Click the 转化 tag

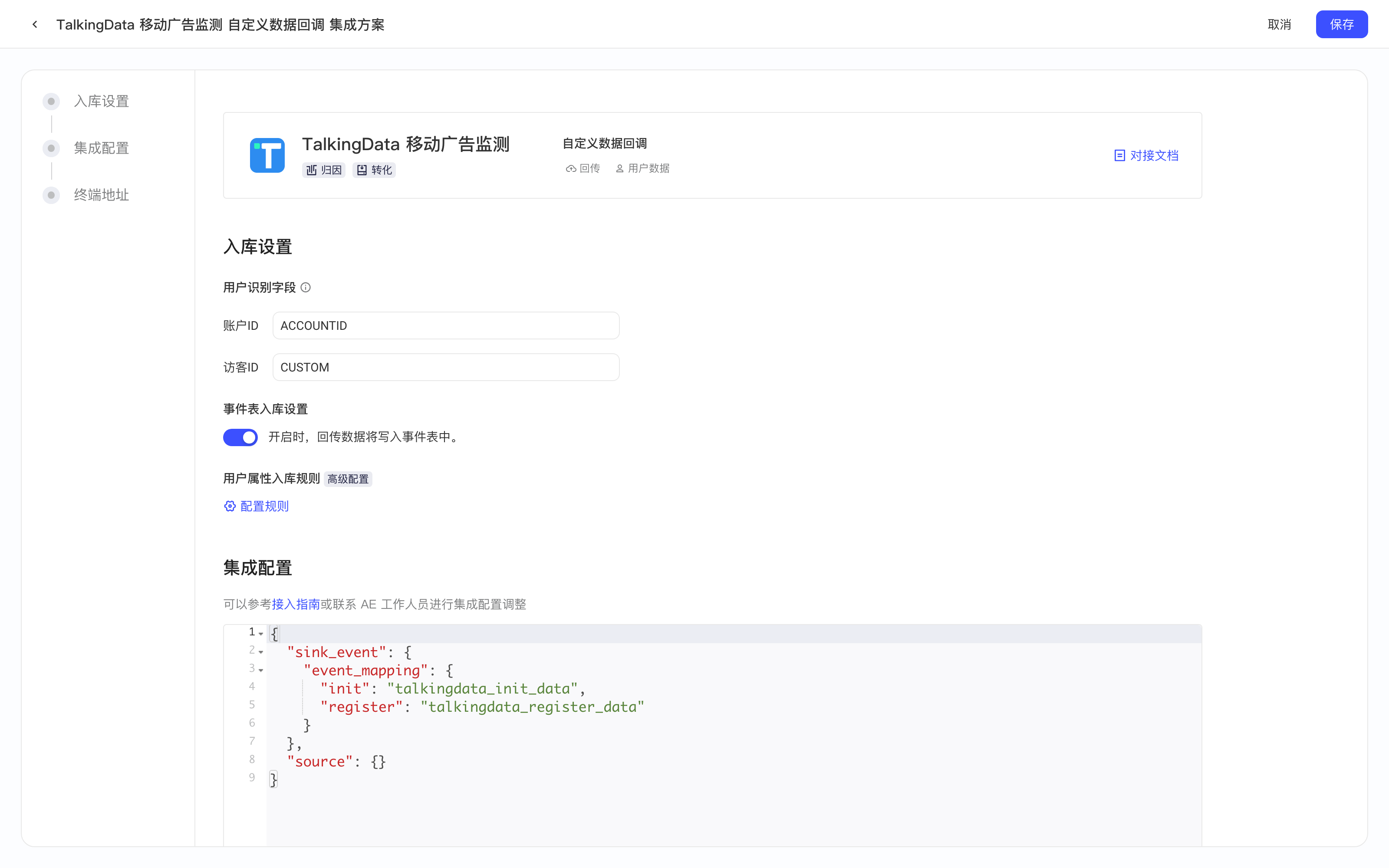point(374,170)
